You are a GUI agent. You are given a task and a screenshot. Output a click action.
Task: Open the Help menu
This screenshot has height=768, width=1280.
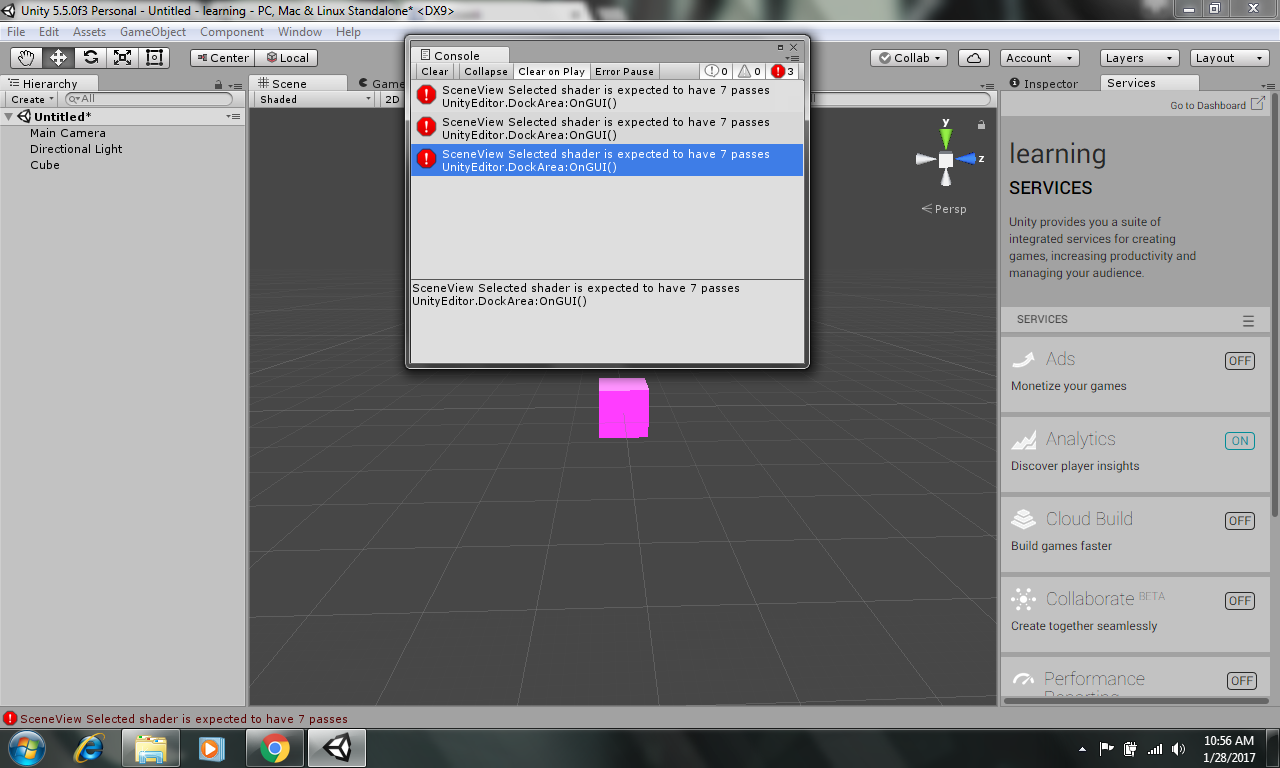tap(348, 32)
